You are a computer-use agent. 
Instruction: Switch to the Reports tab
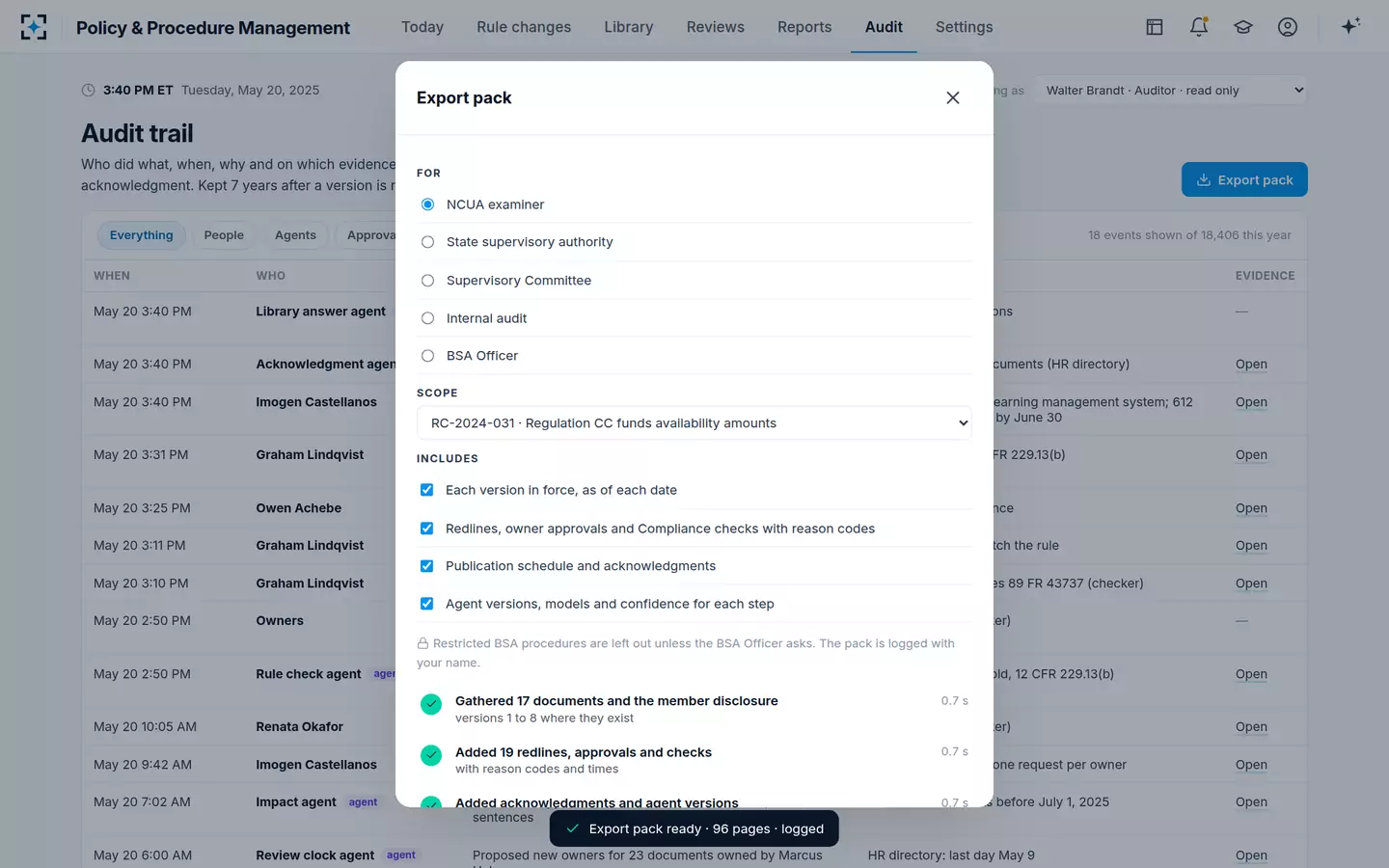804,27
